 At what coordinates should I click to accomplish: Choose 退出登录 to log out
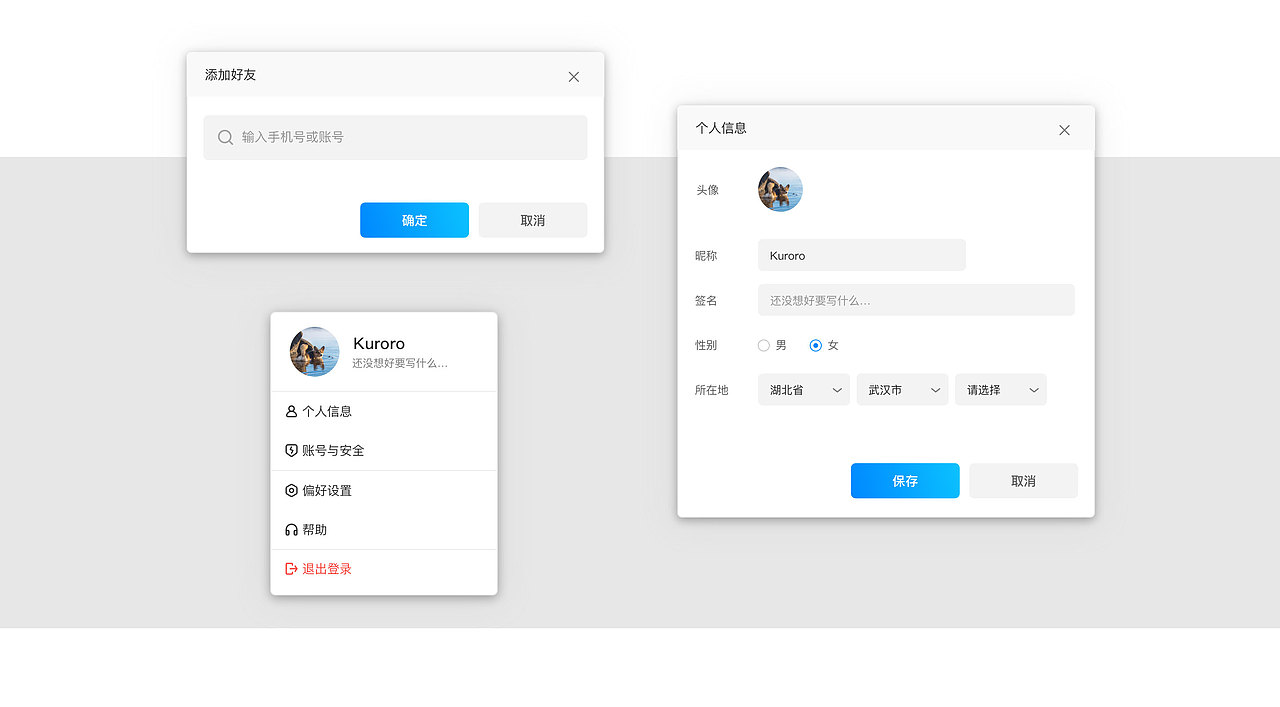384,569
